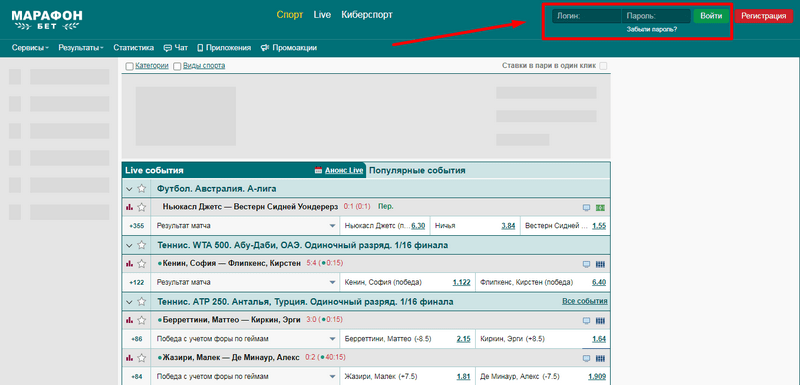800x385 pixels.
Task: Switch to the Киберспорт section
Action: tap(367, 15)
